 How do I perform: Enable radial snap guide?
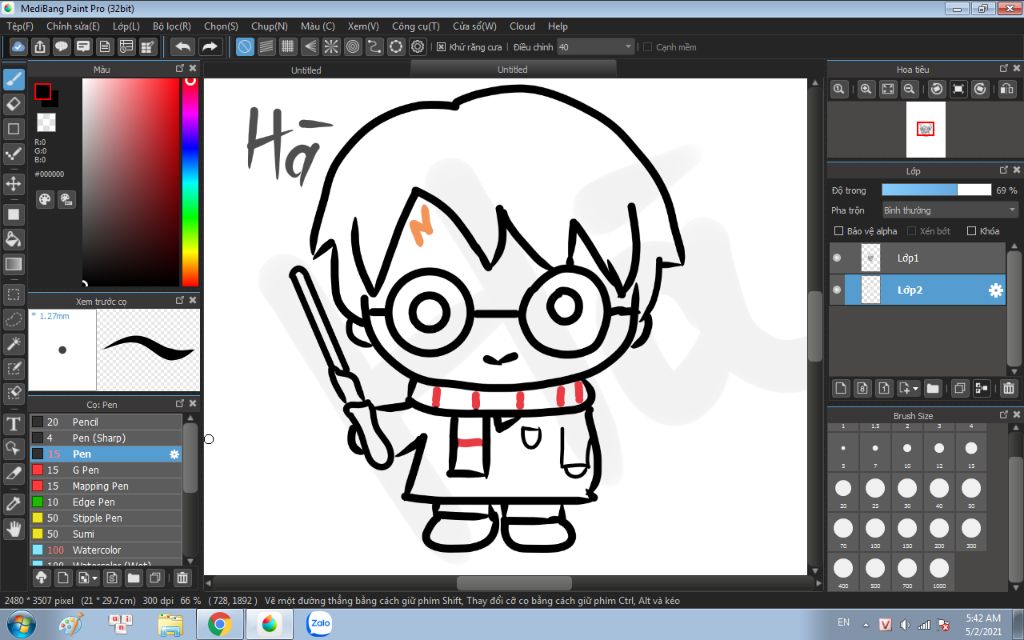pyautogui.click(x=331, y=47)
